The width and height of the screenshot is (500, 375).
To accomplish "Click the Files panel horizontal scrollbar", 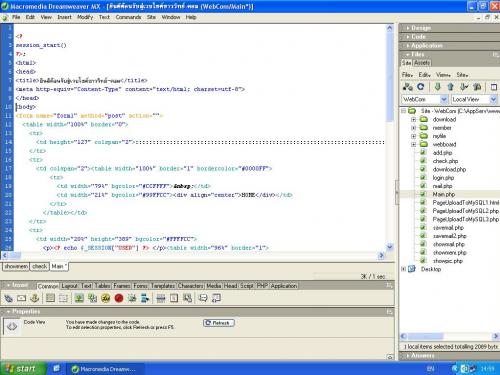I will (449, 336).
